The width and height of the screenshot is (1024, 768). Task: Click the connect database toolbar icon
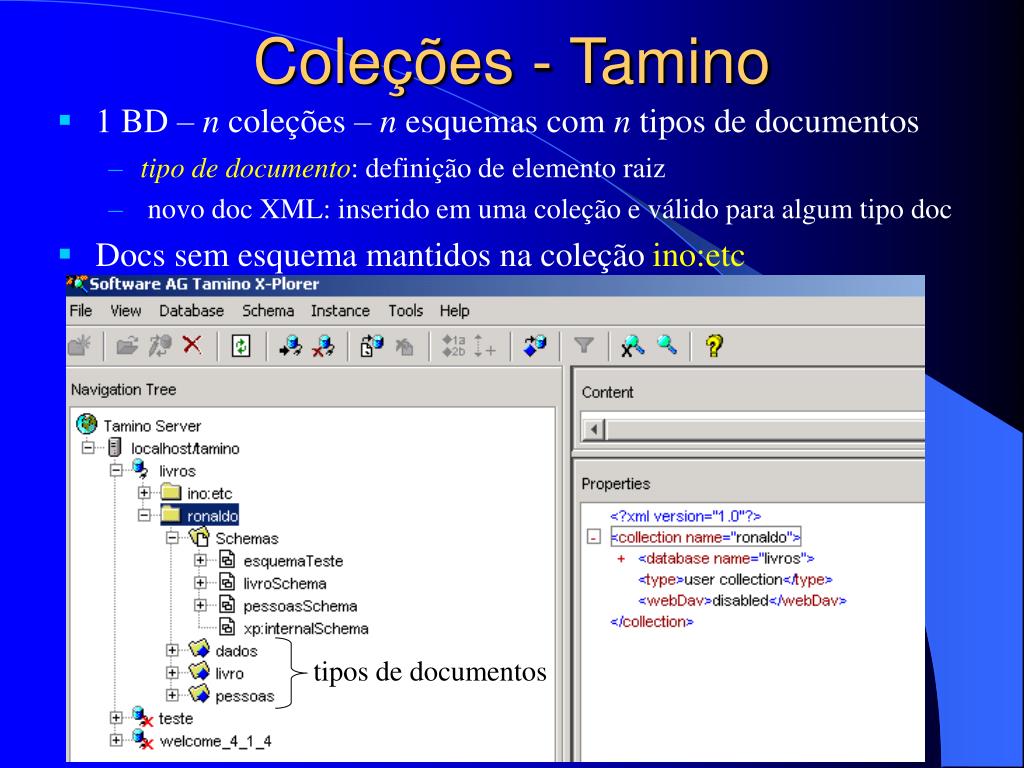(x=291, y=345)
